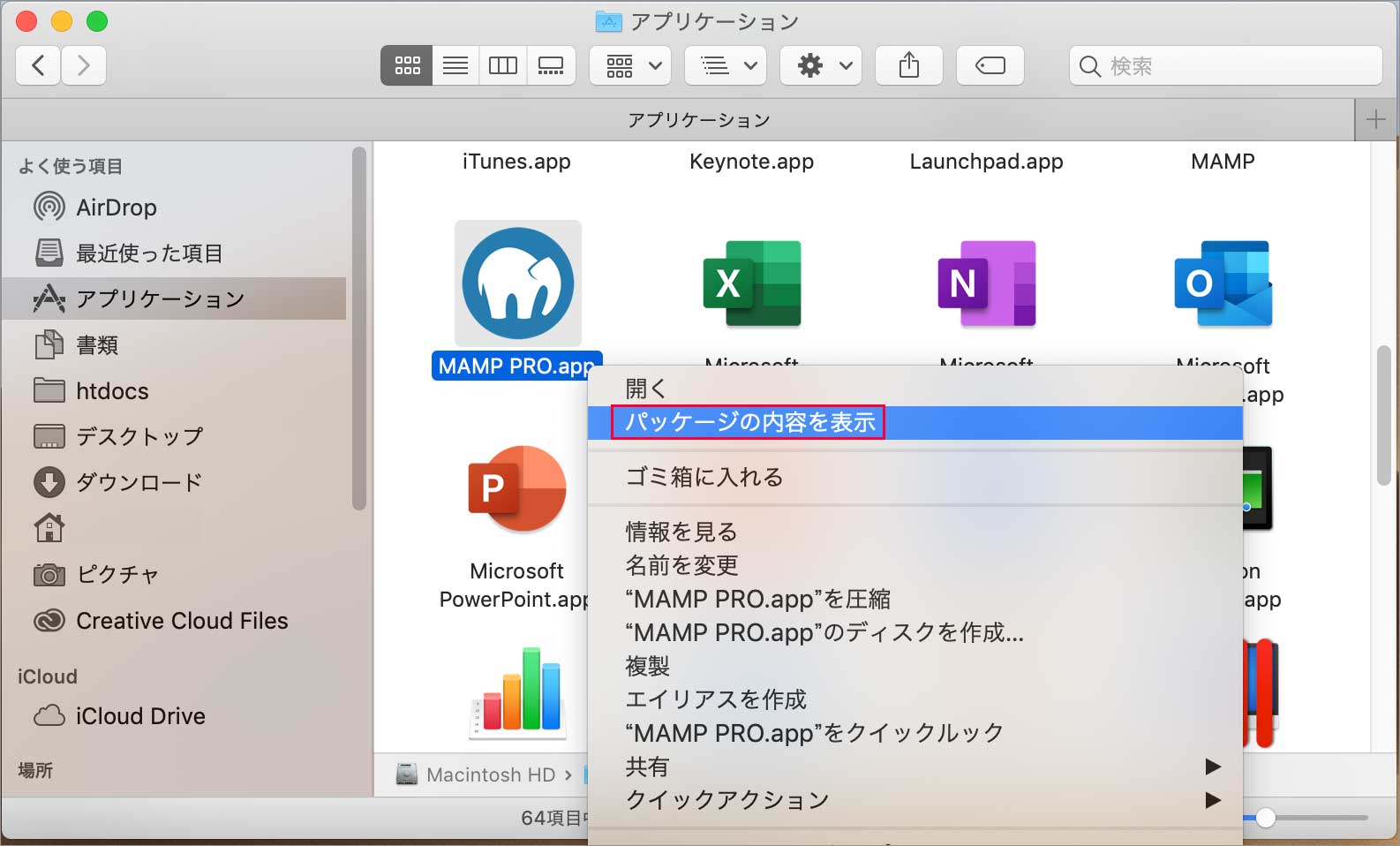Select the MAMP PRO.app elephant icon
This screenshot has width=1400, height=846.
(518, 283)
